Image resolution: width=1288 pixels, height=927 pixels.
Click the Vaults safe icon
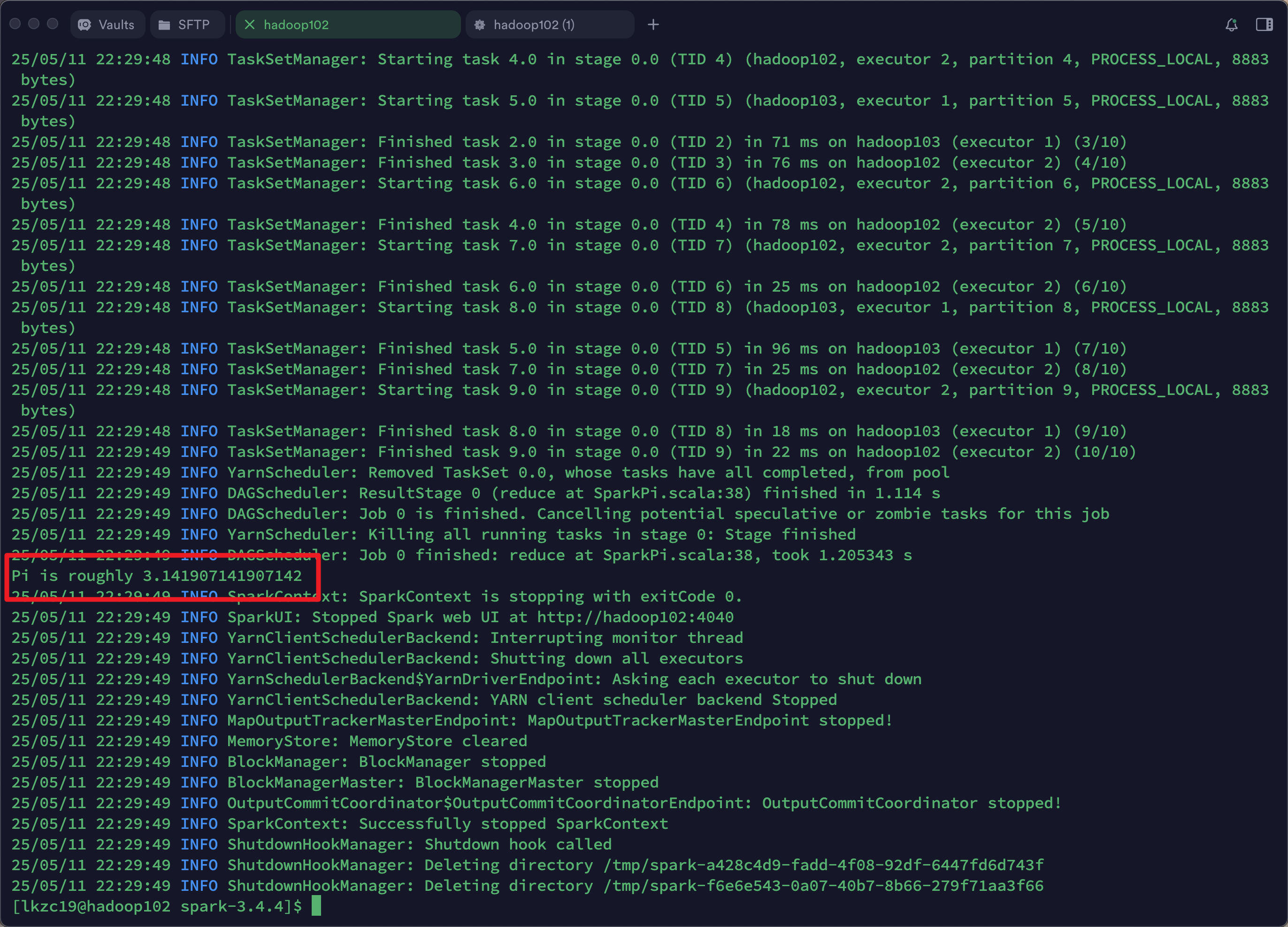coord(84,24)
